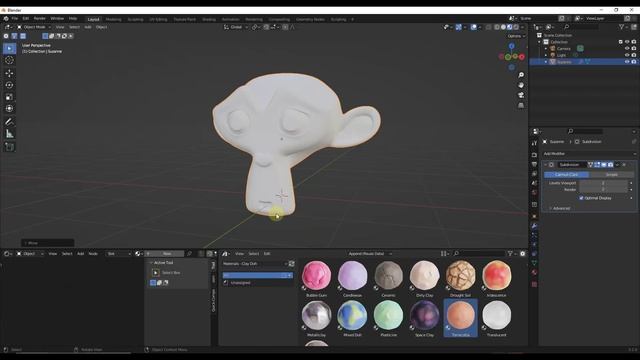Expand the Camera item in outliner
Image resolution: width=640 pixels, height=360 pixels.
click(x=546, y=49)
